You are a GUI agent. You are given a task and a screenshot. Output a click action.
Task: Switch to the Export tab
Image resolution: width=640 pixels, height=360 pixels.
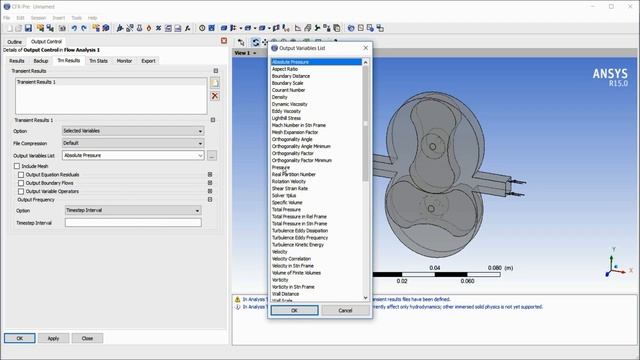point(148,61)
